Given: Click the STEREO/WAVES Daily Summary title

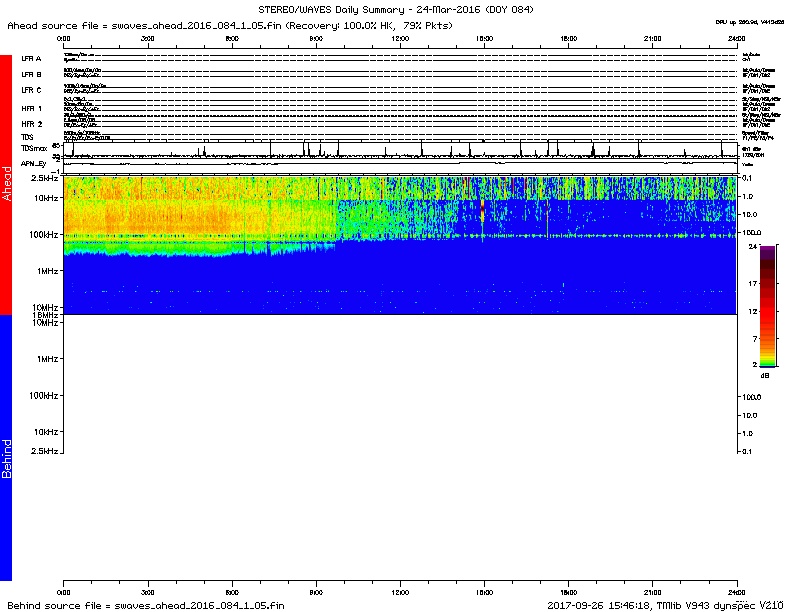Looking at the screenshot, I should pos(396,9).
